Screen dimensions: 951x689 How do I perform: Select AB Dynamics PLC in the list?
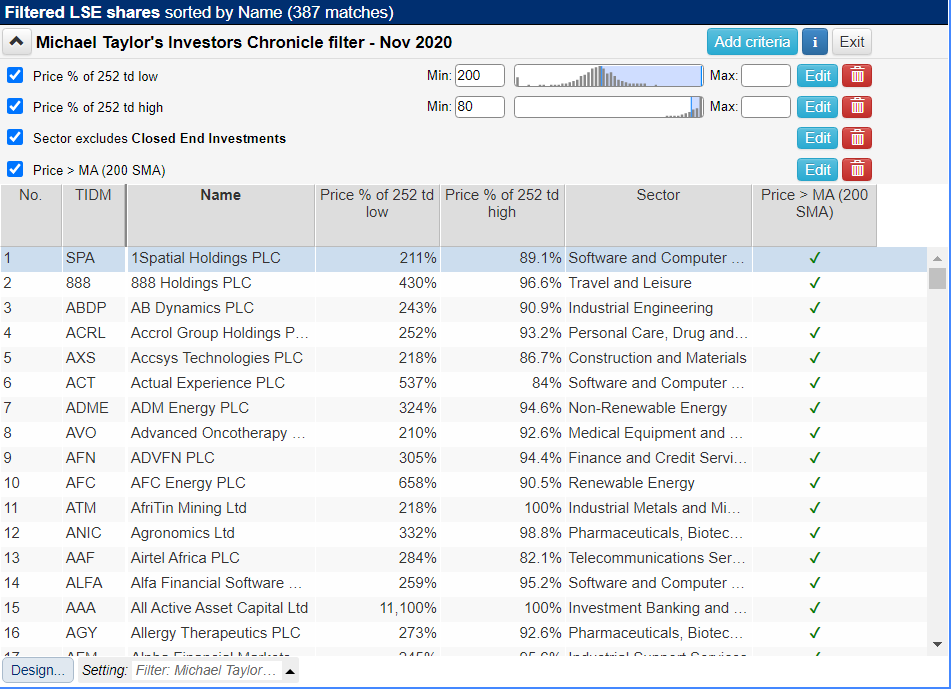192,308
